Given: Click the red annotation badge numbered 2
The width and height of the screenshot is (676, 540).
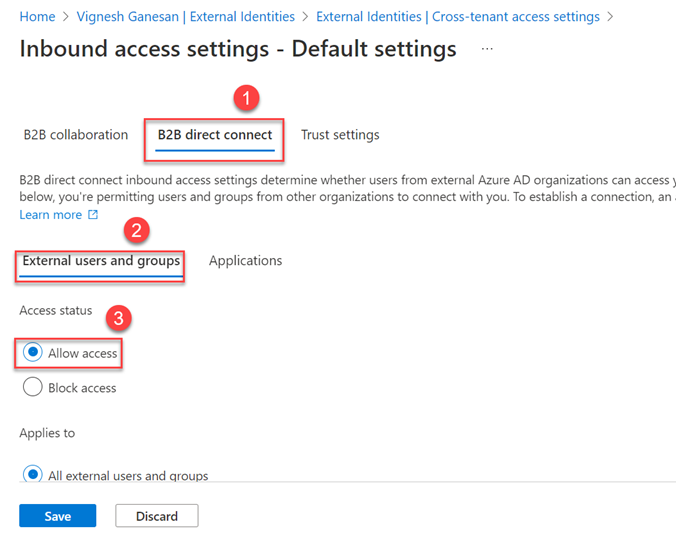Looking at the screenshot, I should (x=137, y=231).
